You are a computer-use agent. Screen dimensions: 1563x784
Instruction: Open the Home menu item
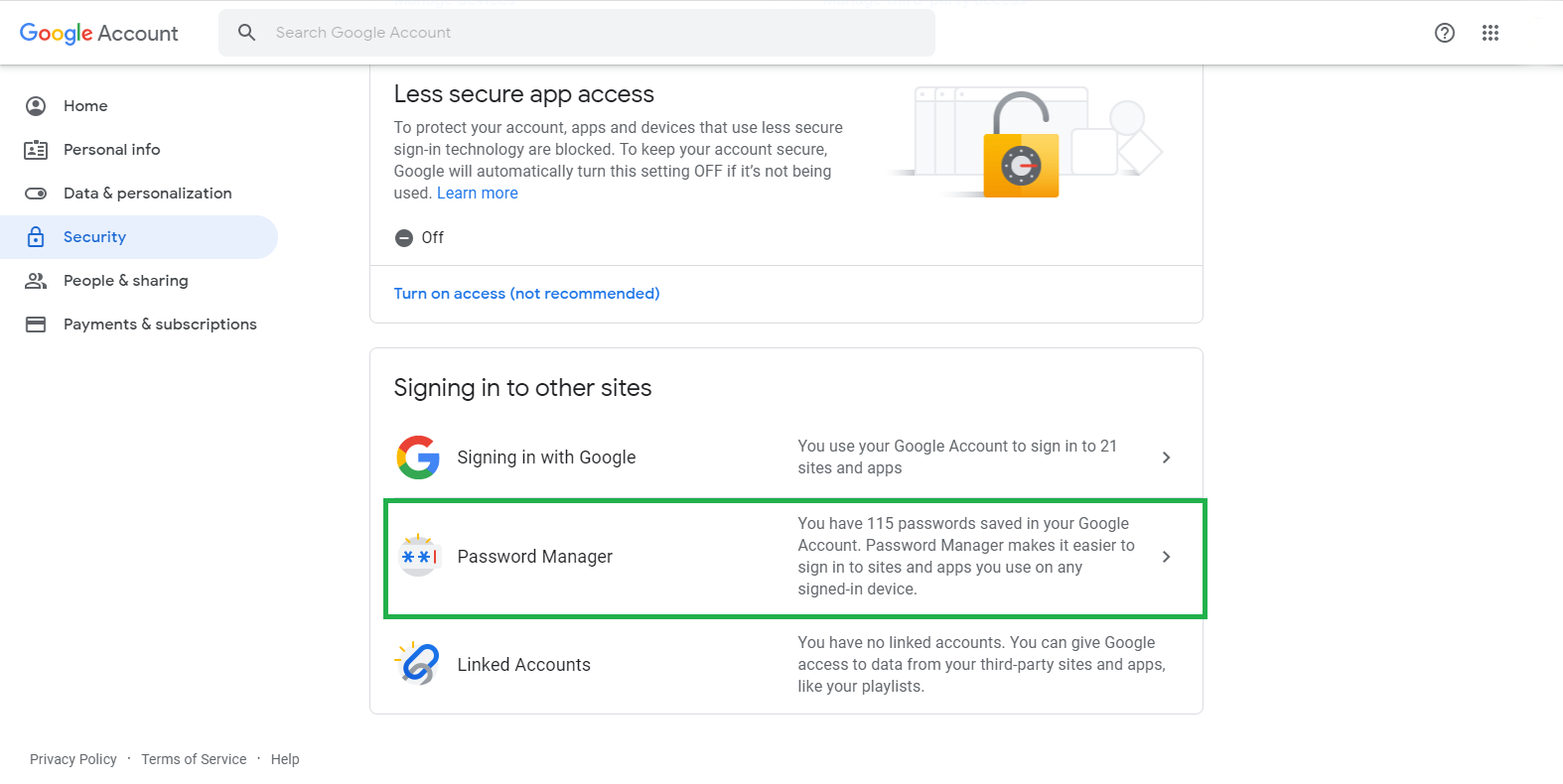click(x=85, y=106)
